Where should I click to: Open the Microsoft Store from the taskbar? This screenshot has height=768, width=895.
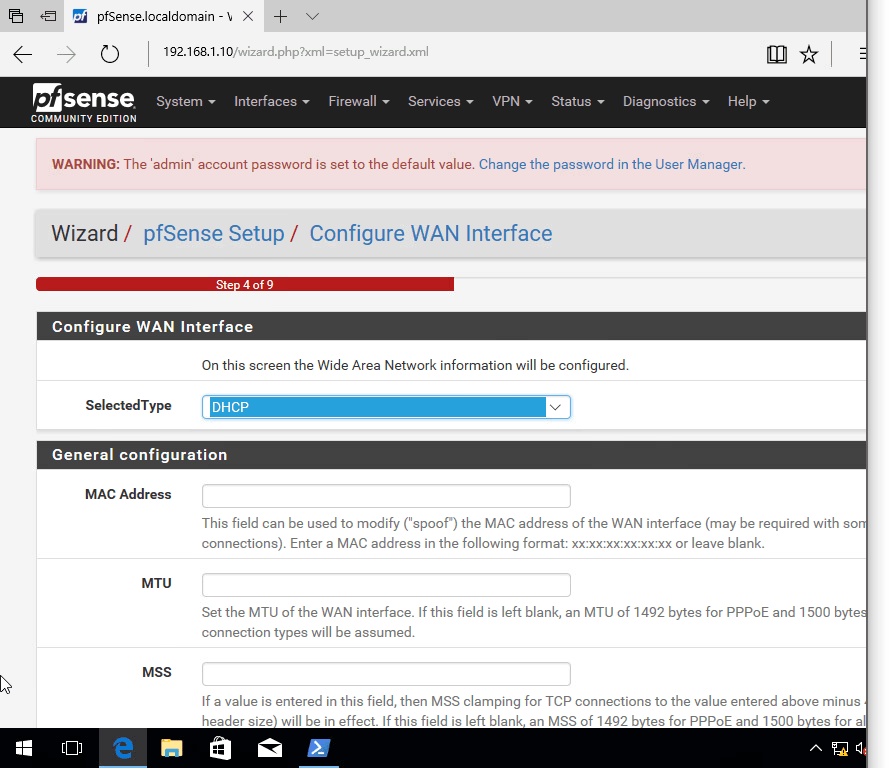click(220, 748)
